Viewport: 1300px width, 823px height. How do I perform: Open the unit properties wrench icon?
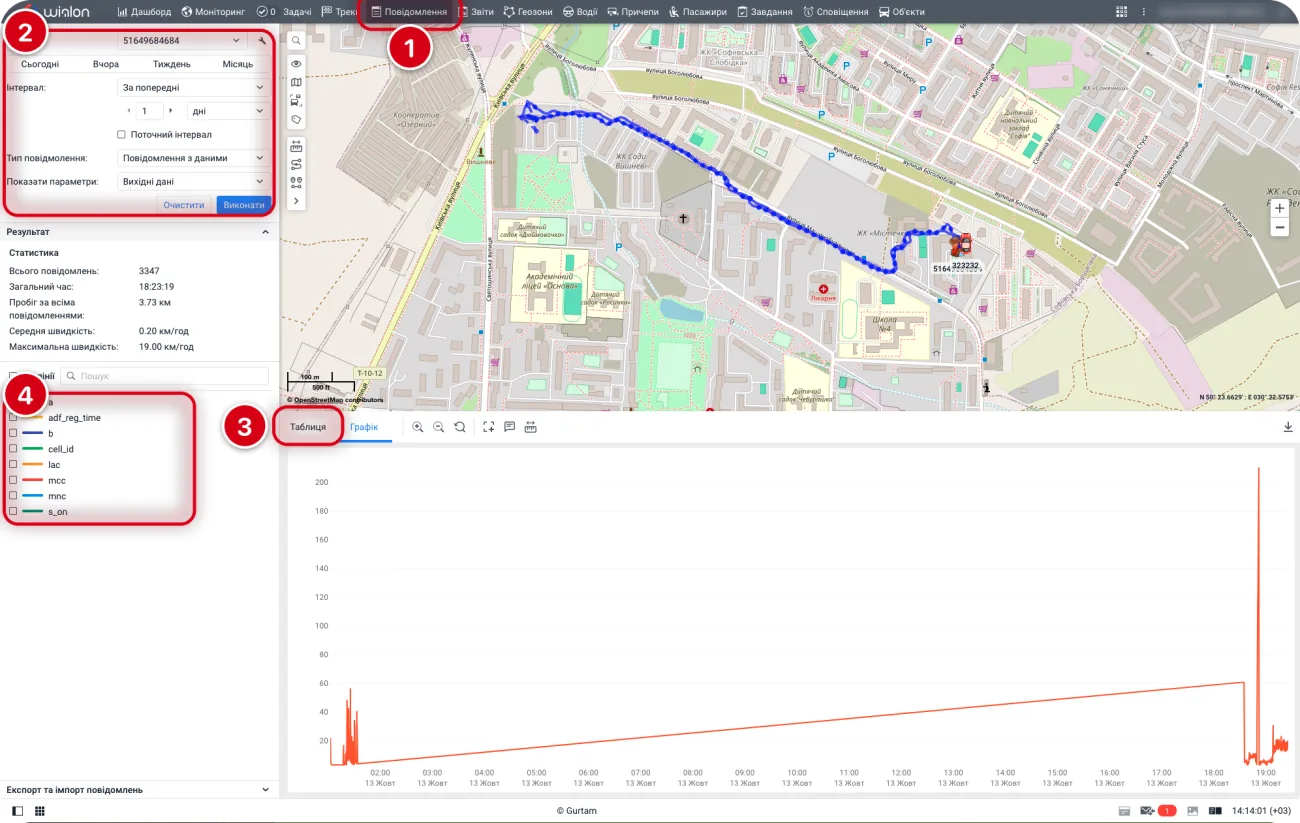click(x=262, y=41)
